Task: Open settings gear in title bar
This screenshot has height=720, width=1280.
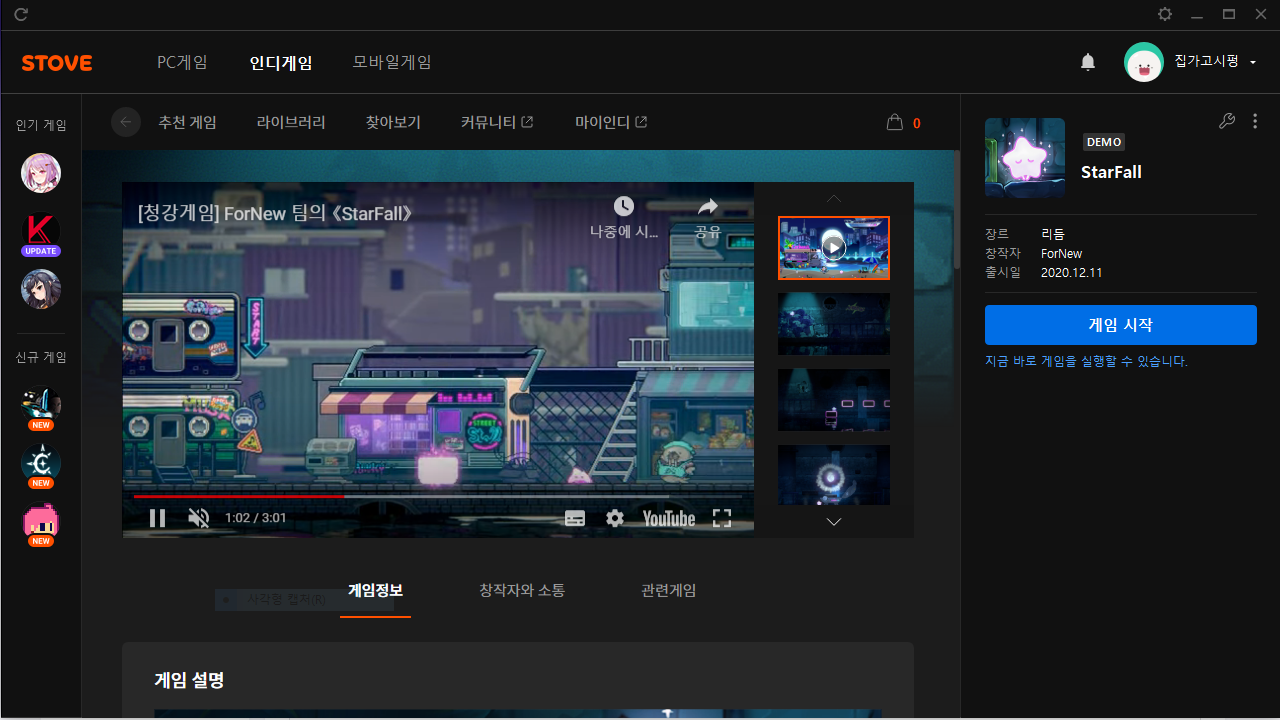Action: click(1165, 14)
